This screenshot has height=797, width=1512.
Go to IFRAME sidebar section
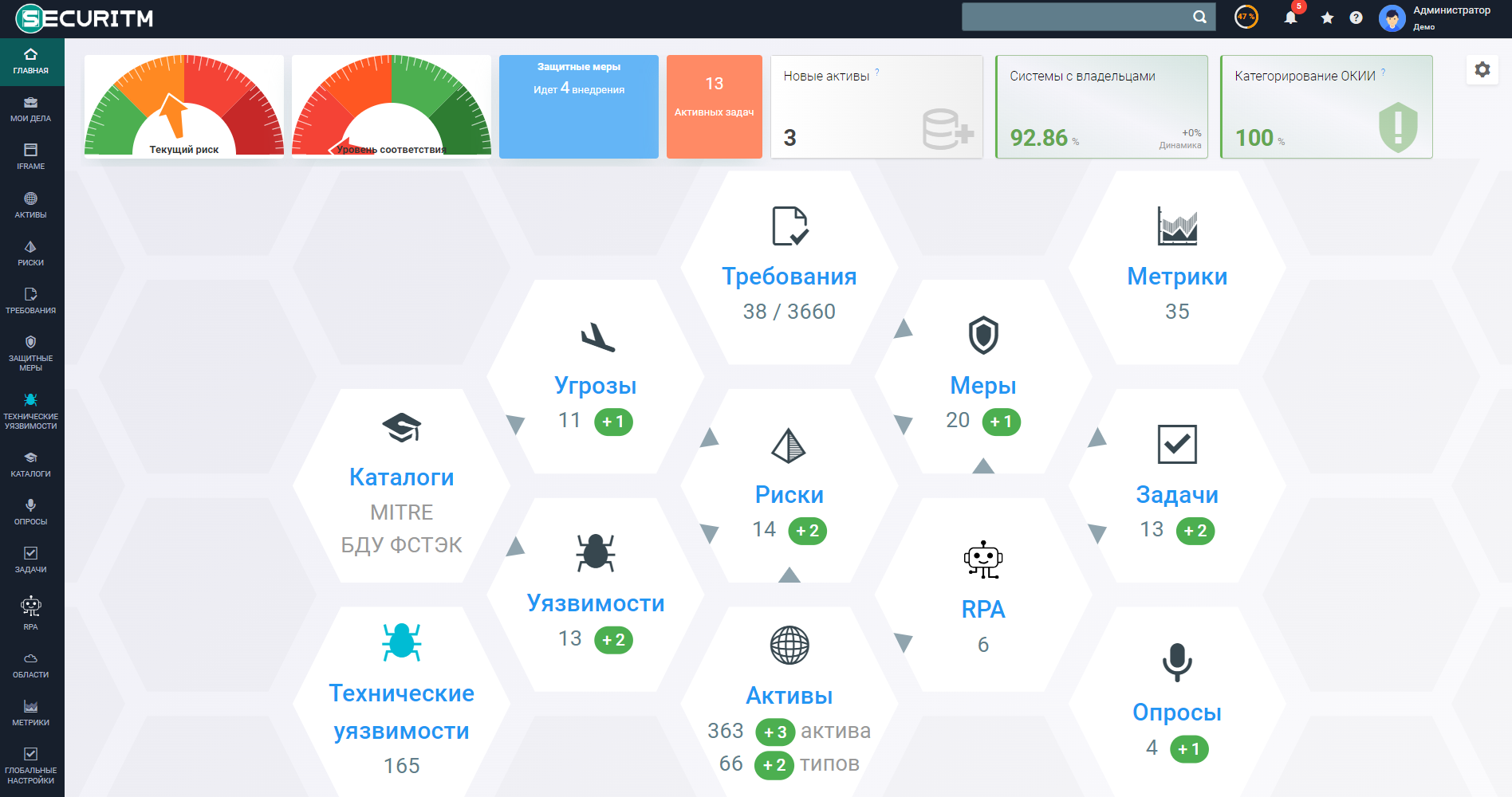(x=31, y=157)
